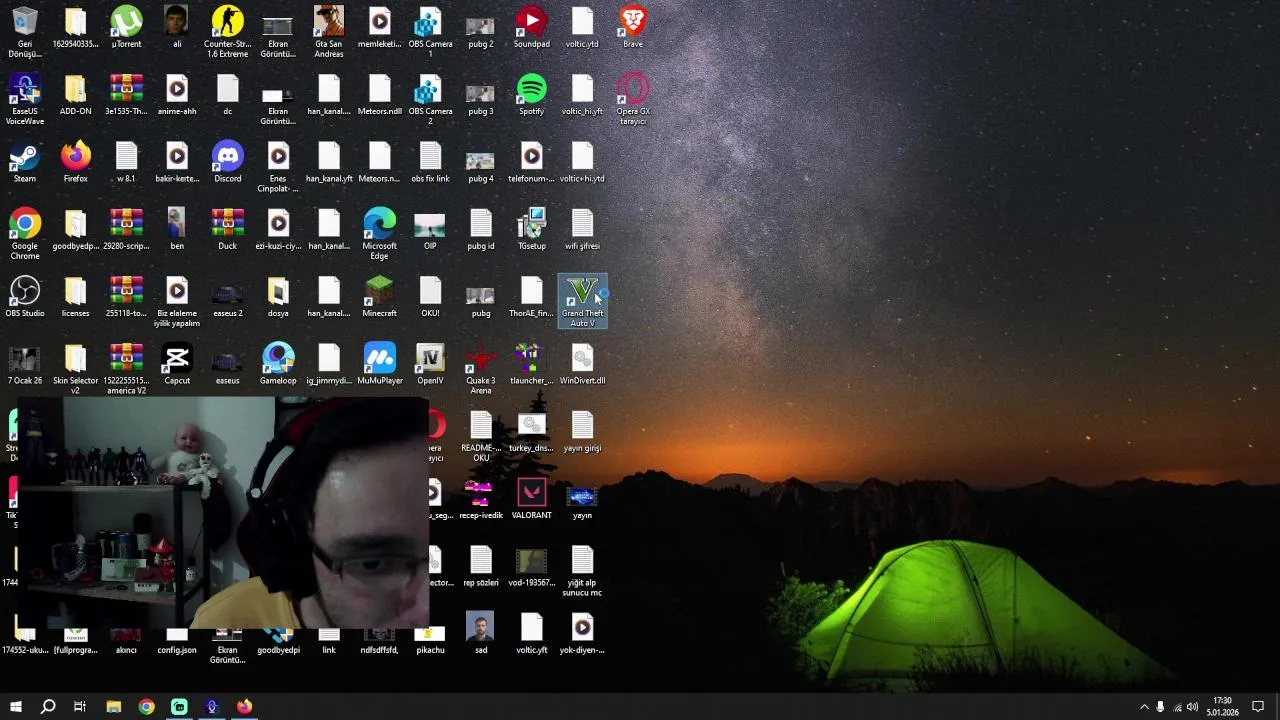
Task: Open the tray volume control
Action: 1193,707
